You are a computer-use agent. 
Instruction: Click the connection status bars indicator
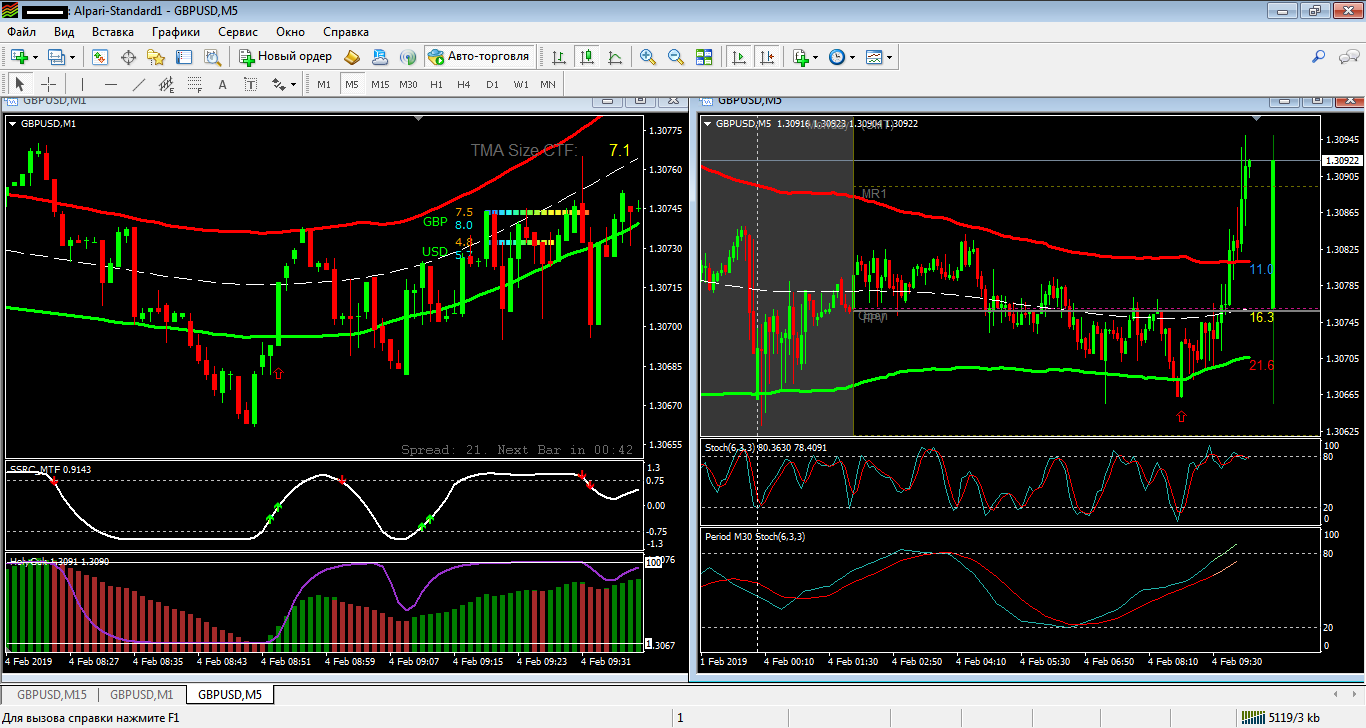pos(1253,717)
